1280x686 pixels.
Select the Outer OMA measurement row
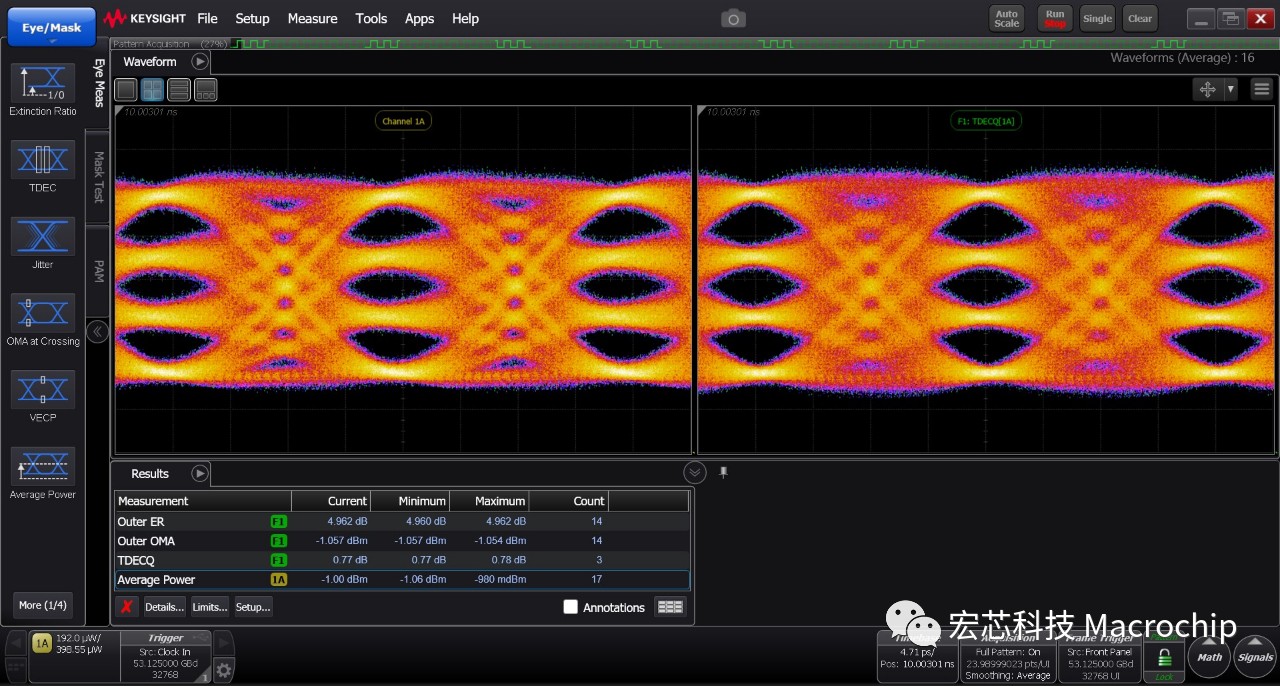click(402, 541)
